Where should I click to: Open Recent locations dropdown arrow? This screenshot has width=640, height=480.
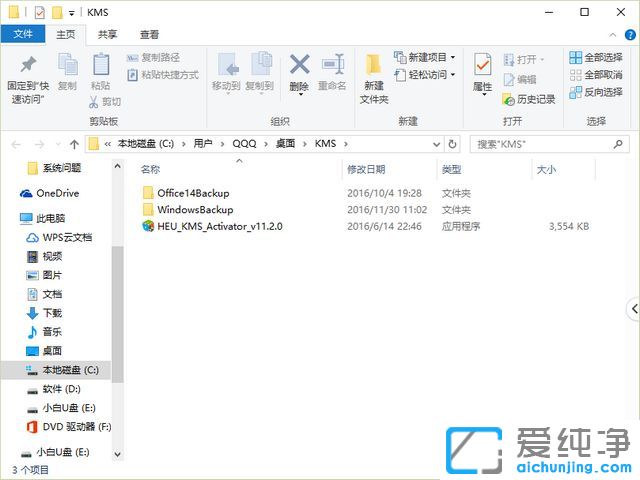(x=58, y=144)
